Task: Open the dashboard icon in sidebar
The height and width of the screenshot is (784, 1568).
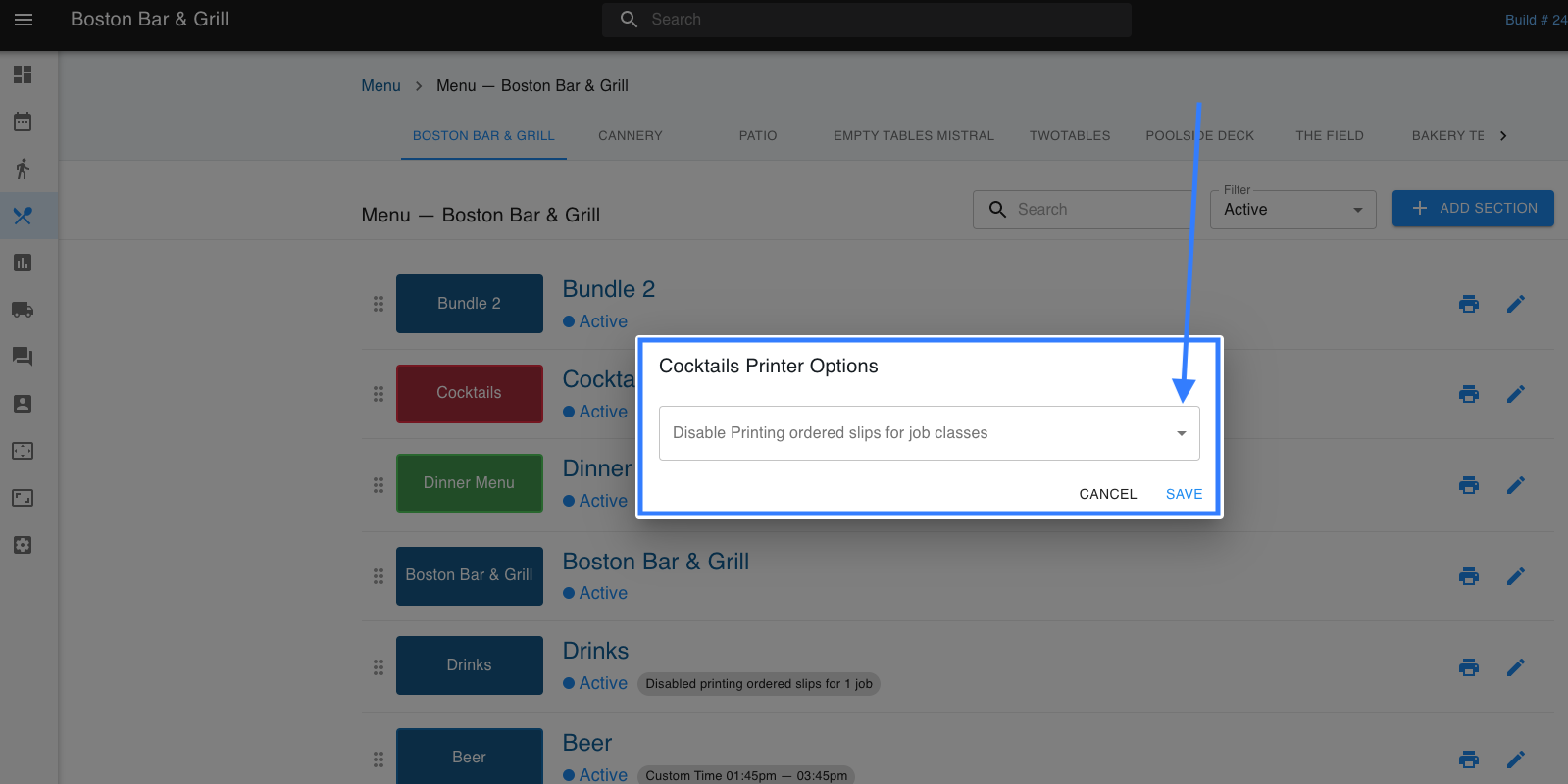Action: 23,74
